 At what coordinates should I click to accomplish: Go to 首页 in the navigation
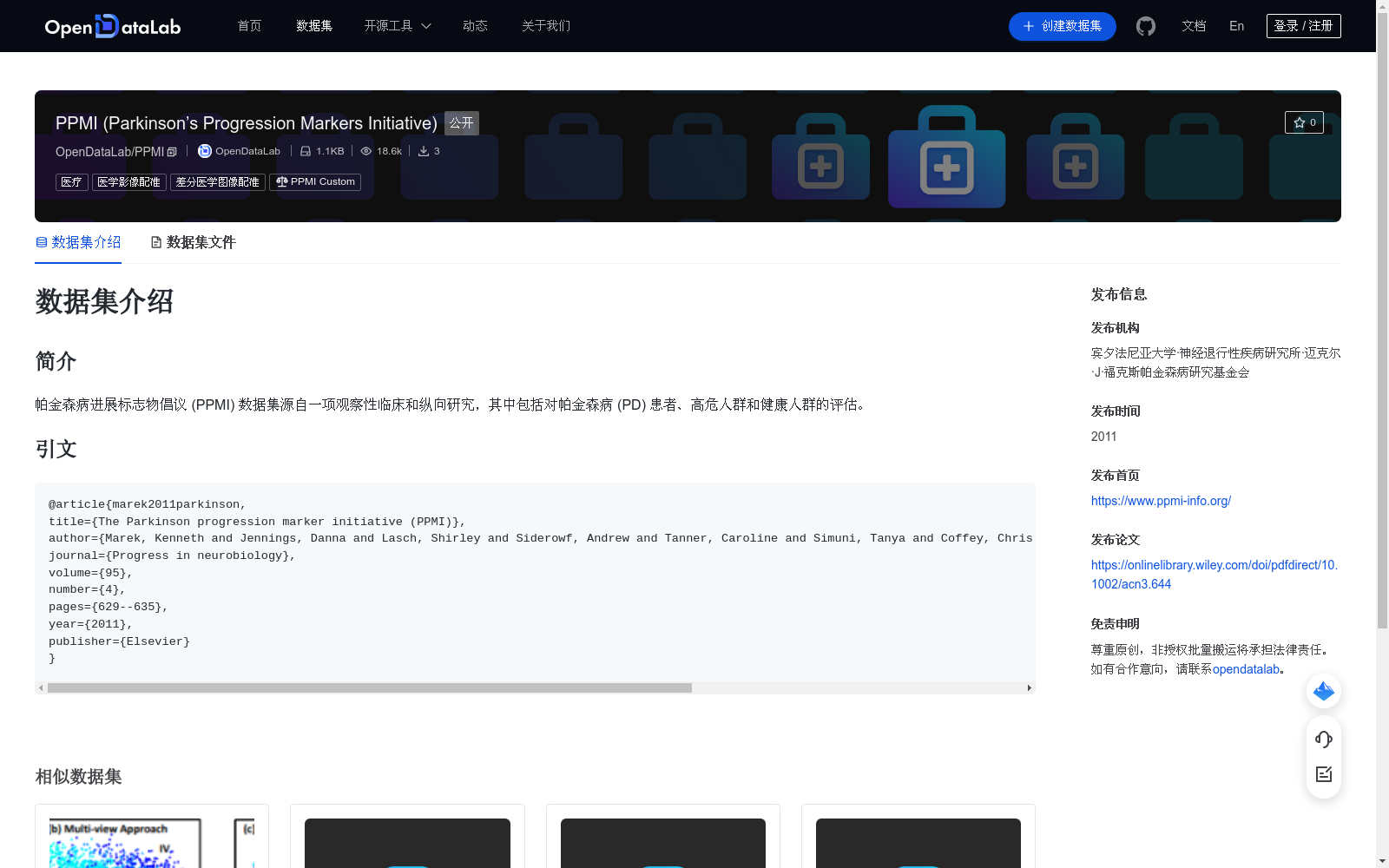(x=250, y=26)
